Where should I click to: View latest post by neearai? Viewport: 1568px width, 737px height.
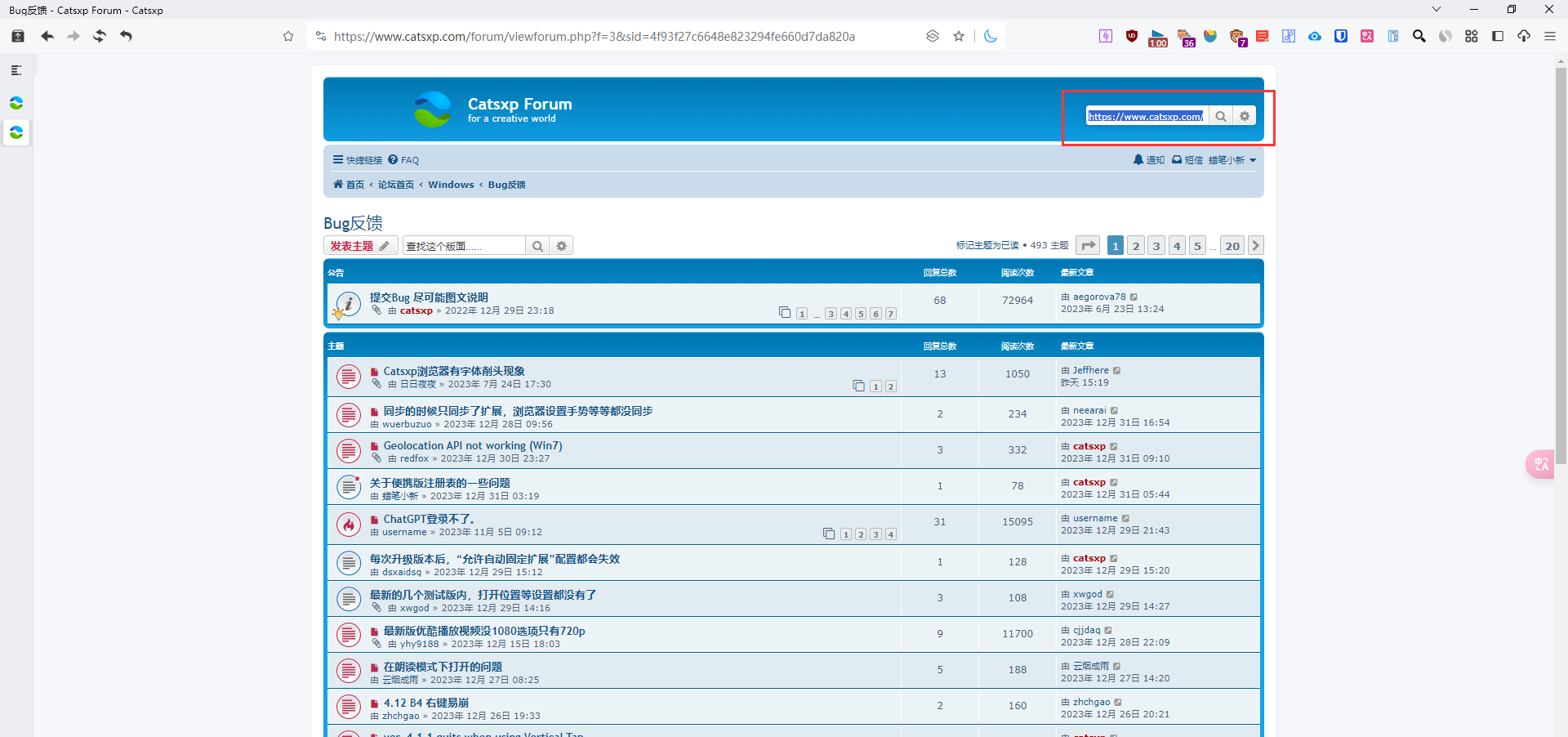(1114, 411)
